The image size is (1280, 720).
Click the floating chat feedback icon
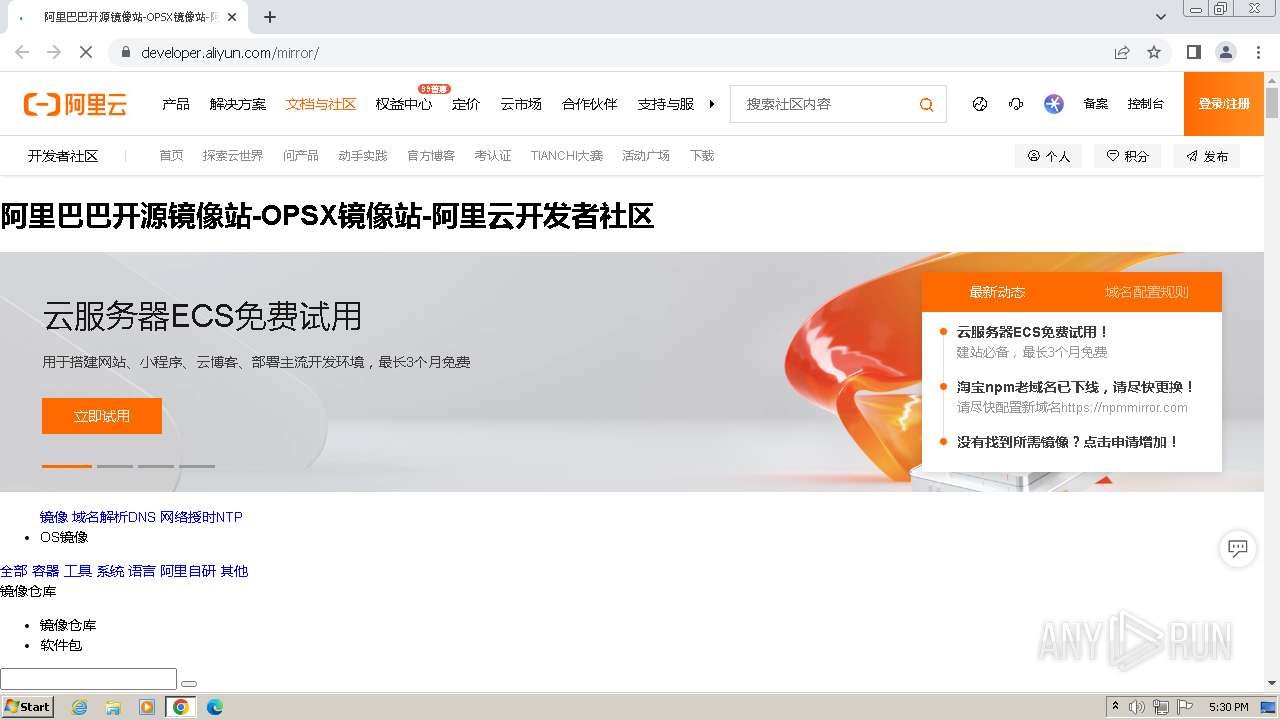(x=1238, y=548)
